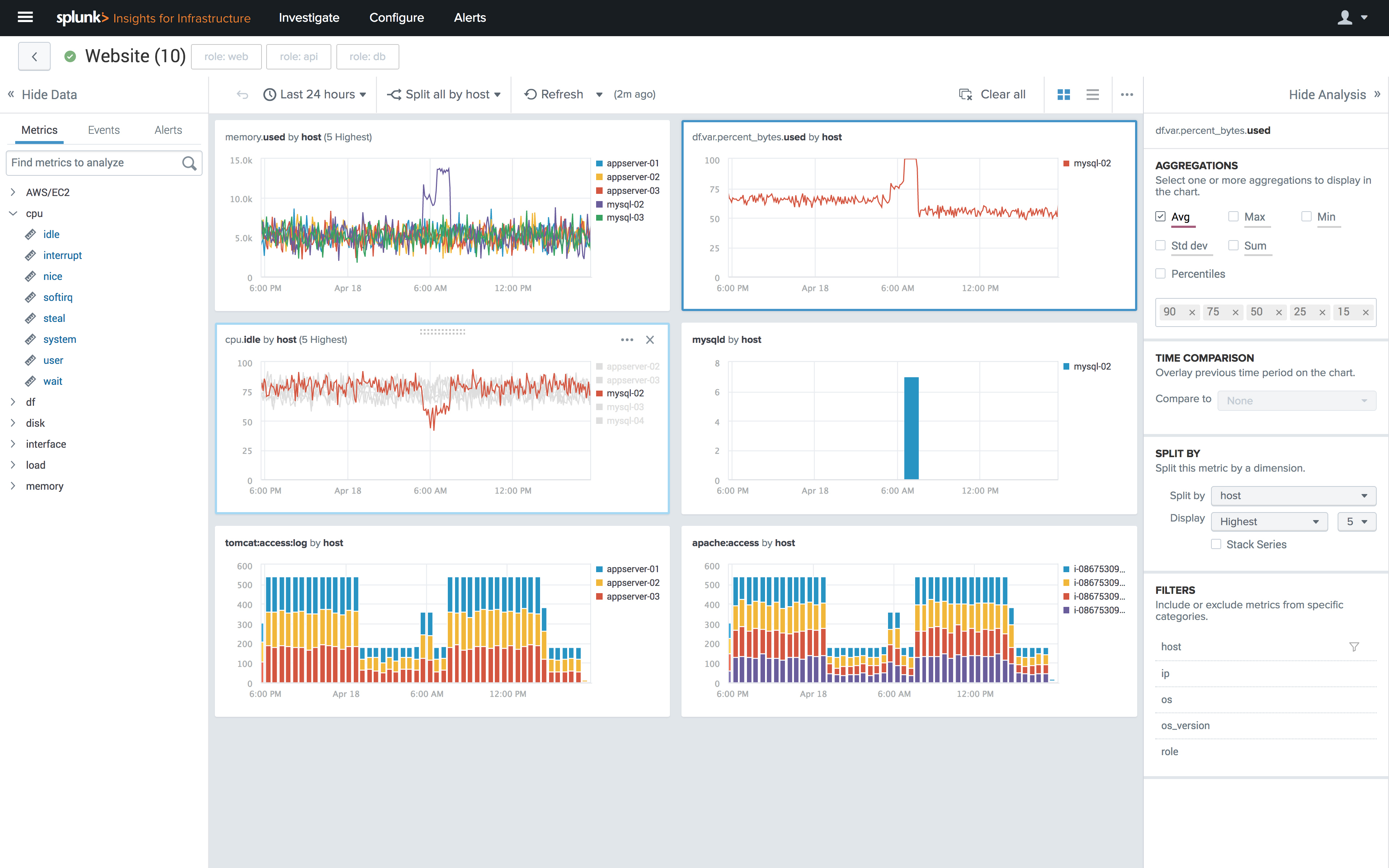Switch to list view layout
Screen dimensions: 1389x868
click(1092, 95)
